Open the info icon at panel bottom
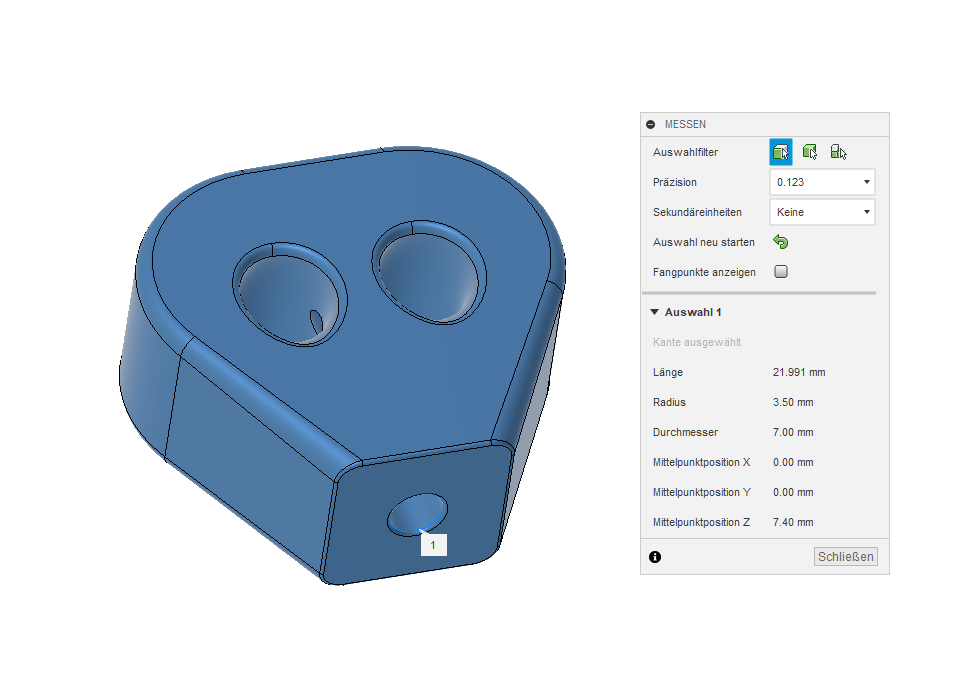The width and height of the screenshot is (966, 674). point(655,557)
